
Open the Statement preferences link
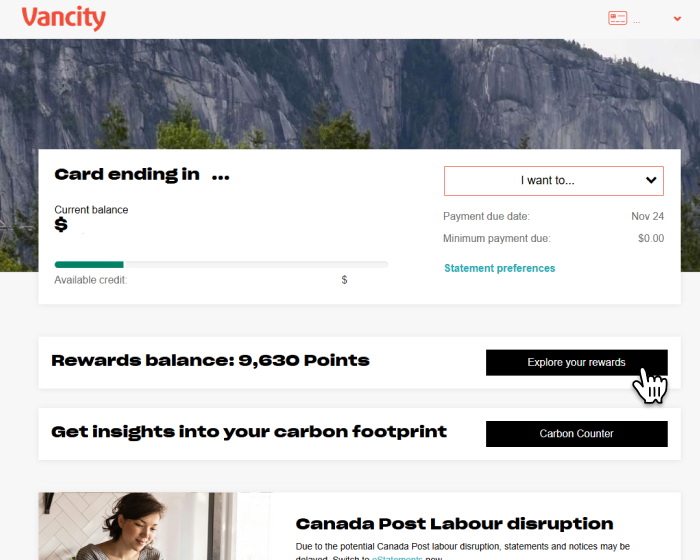pos(499,268)
